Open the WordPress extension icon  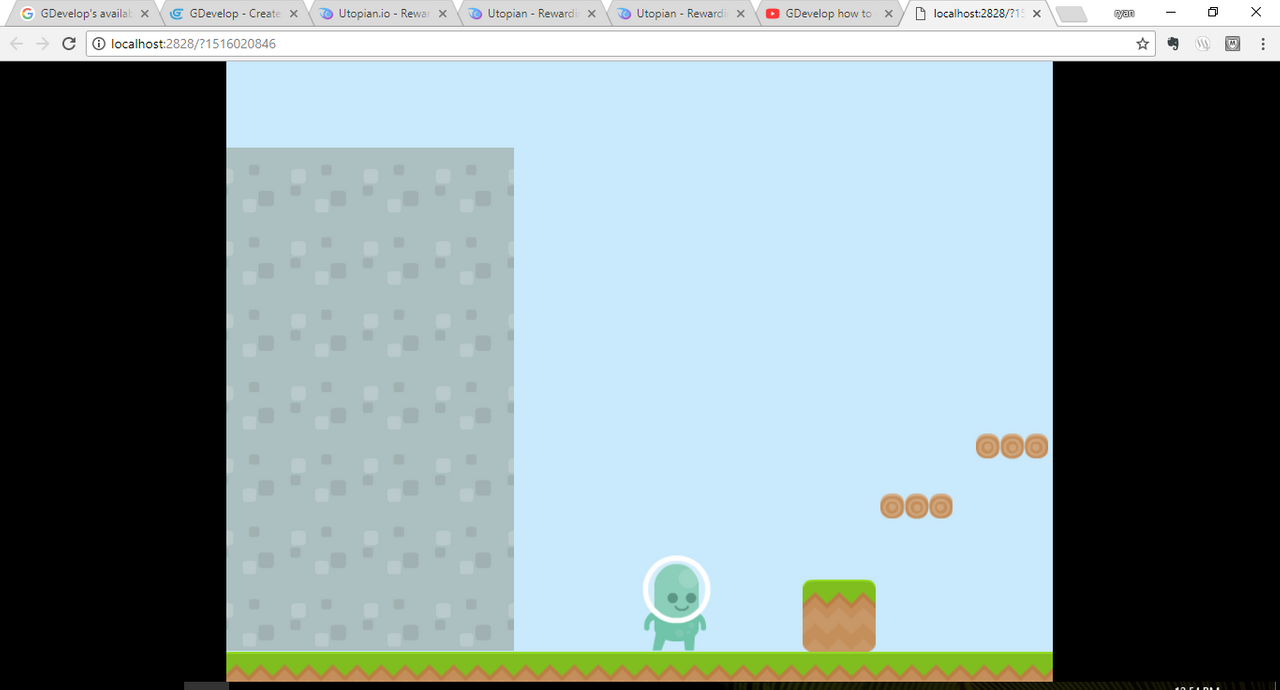pyautogui.click(x=1203, y=43)
